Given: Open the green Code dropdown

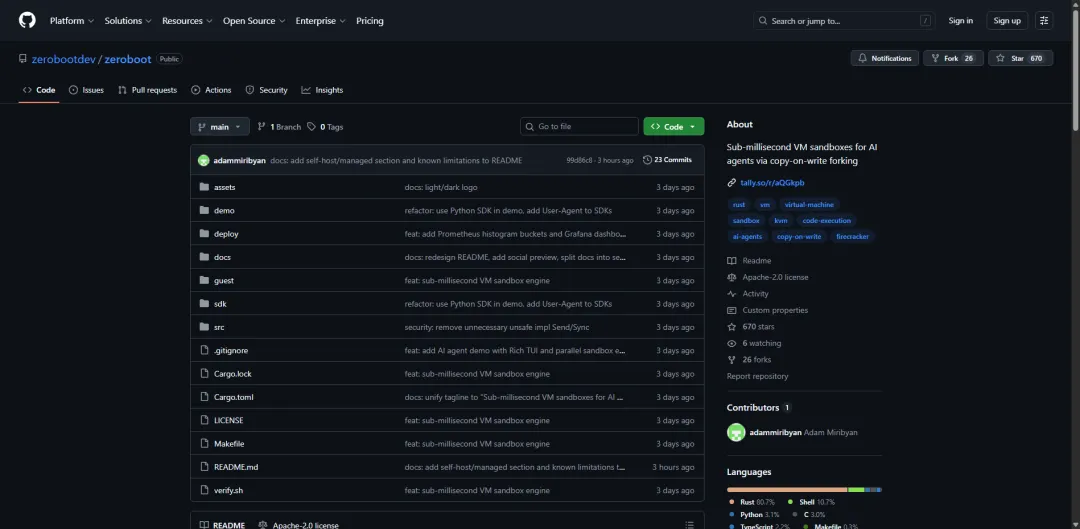Looking at the screenshot, I should (674, 127).
